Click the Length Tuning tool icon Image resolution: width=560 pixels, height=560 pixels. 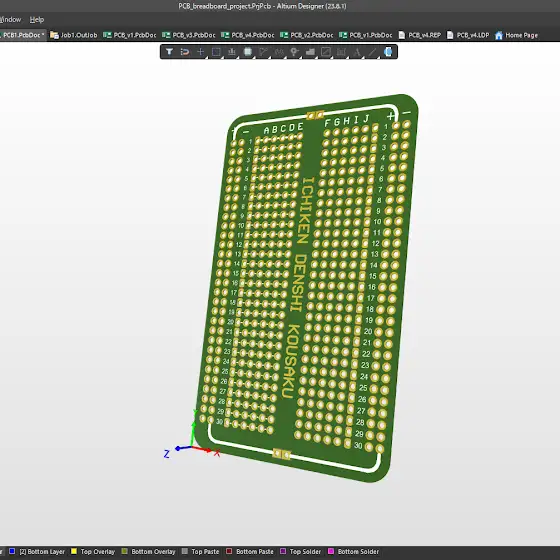(279, 52)
